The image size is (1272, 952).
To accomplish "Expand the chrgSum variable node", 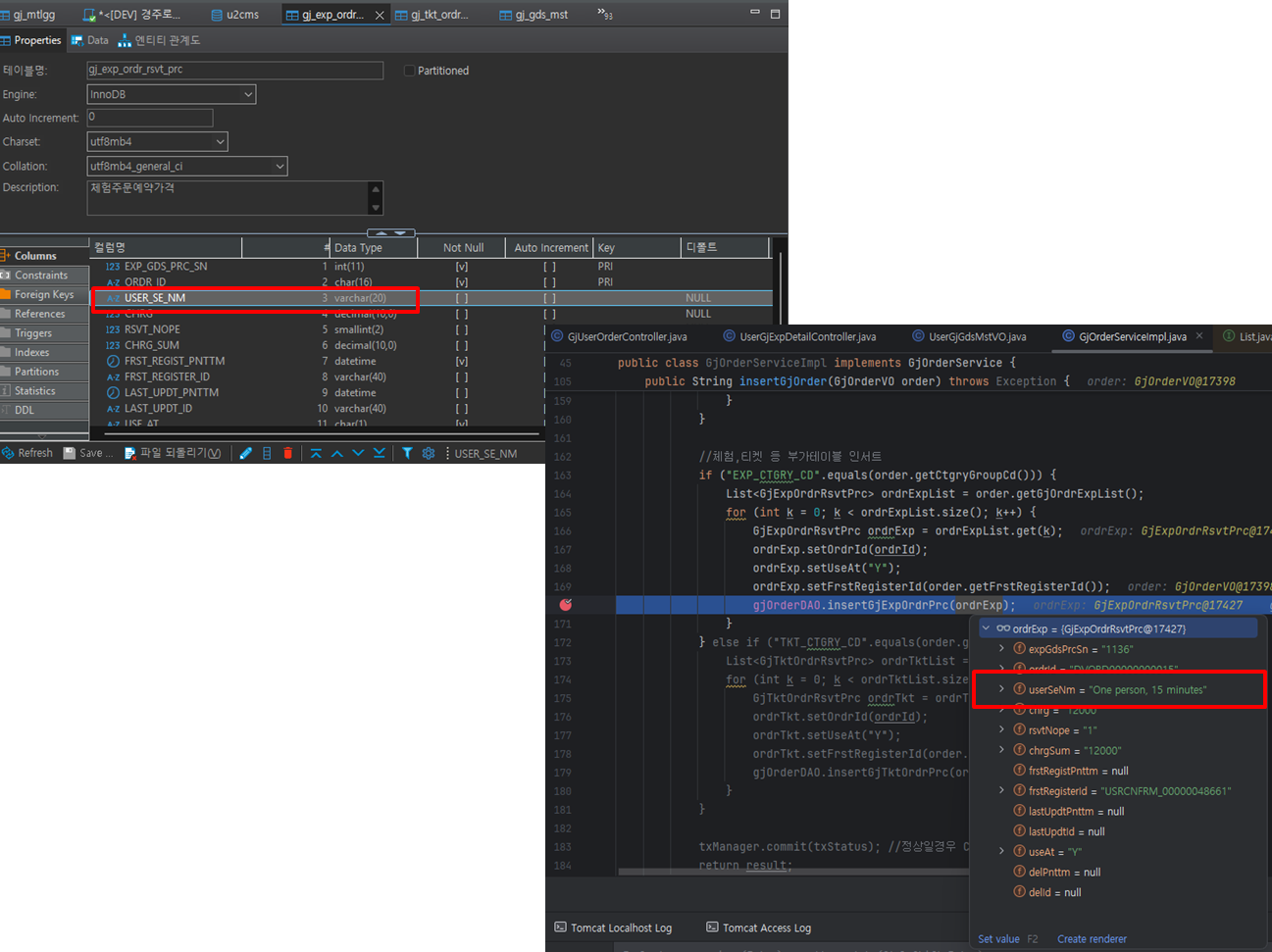I will [1001, 750].
